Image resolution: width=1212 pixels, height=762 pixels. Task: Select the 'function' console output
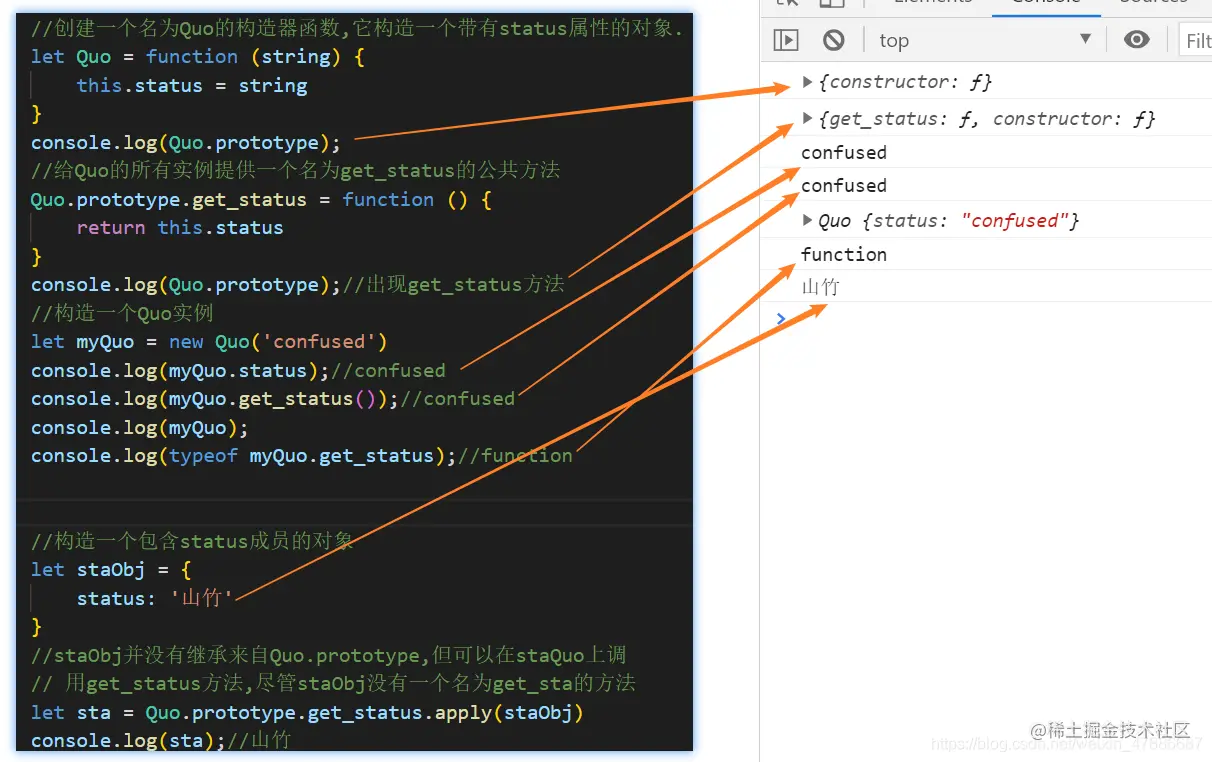pos(844,254)
